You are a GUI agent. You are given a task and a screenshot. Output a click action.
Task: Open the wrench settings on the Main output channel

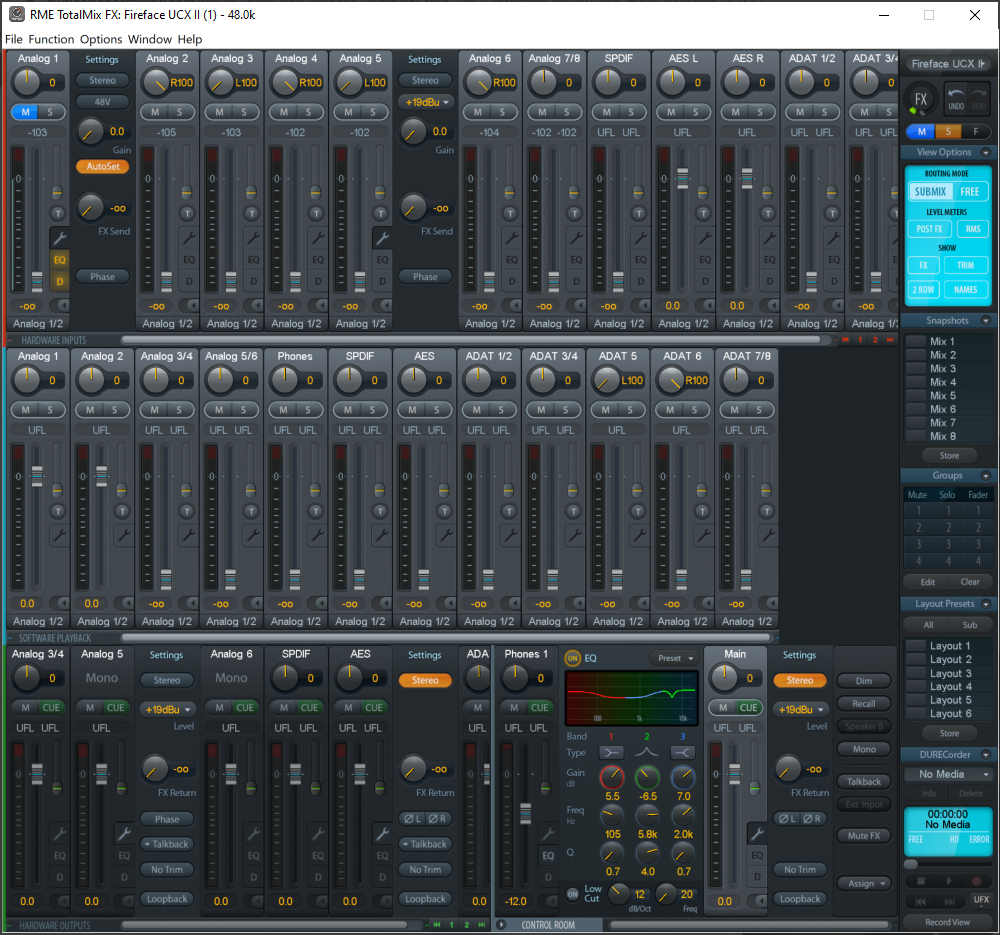(x=757, y=833)
